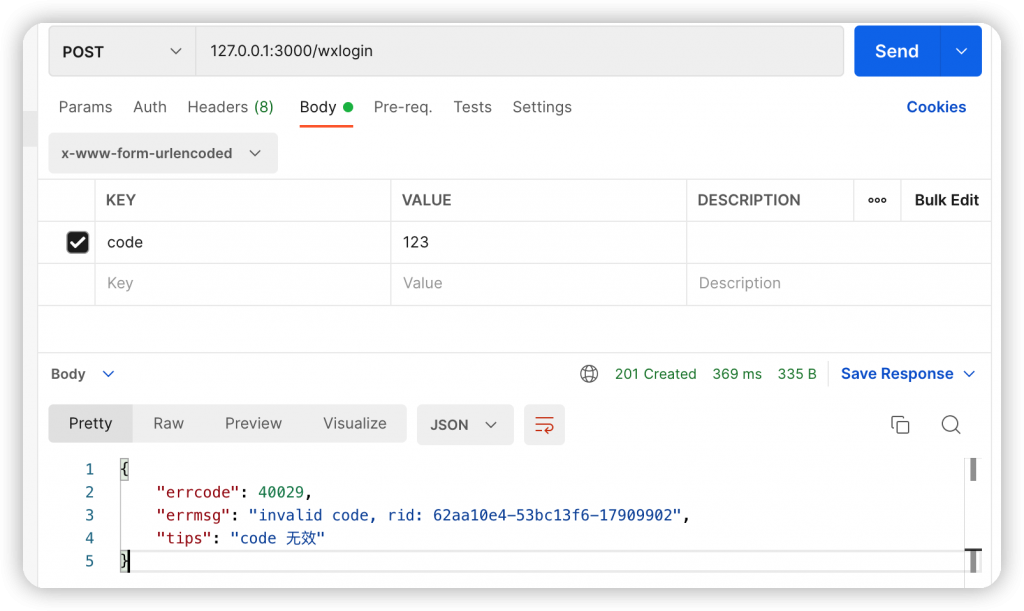Screen dimensions: 1024x611
Task: Expand the x-www-form-urlencoded body type dropdown
Action: click(162, 154)
